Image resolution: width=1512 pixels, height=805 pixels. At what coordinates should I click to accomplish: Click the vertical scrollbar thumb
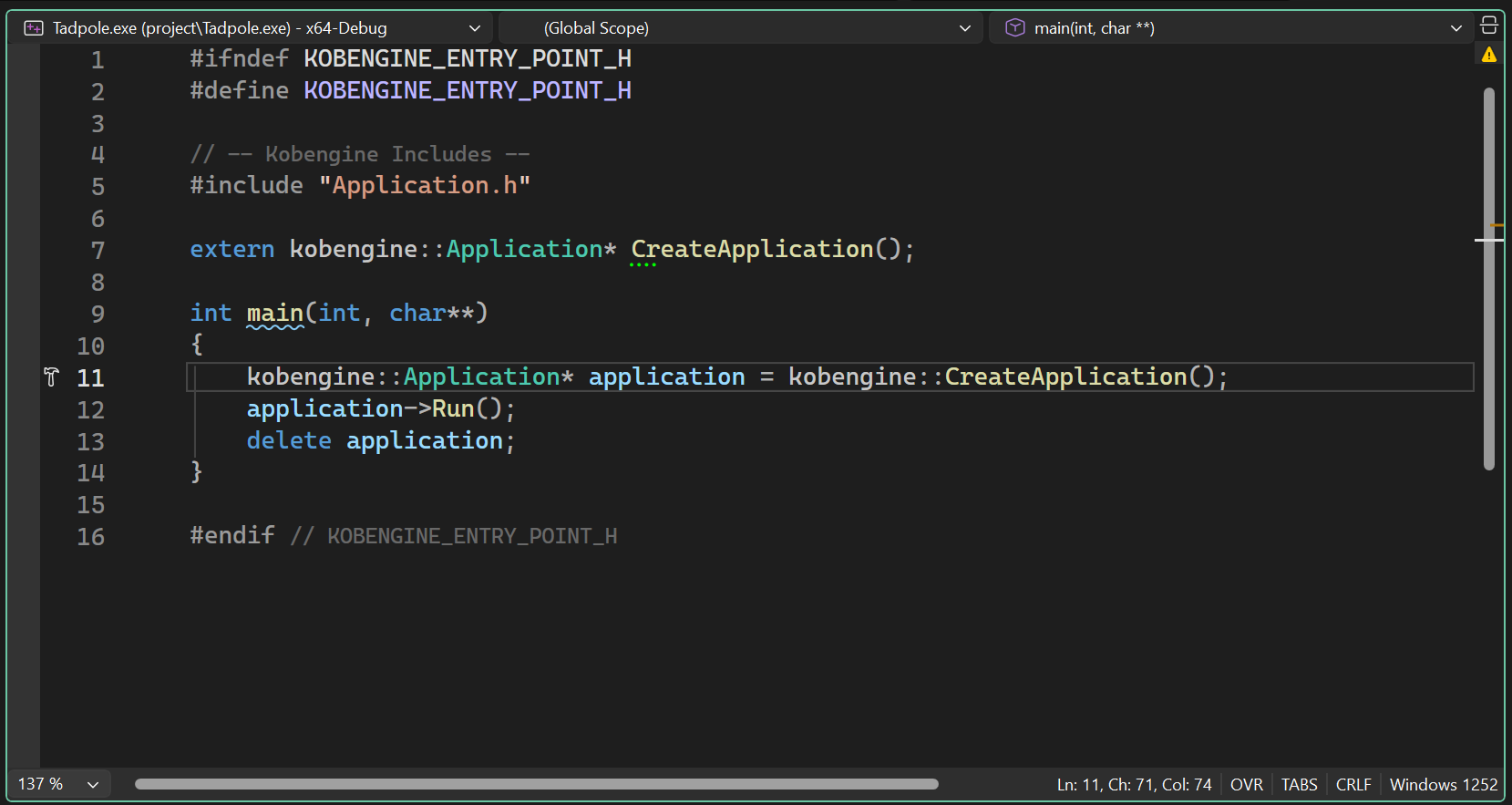(x=1489, y=279)
